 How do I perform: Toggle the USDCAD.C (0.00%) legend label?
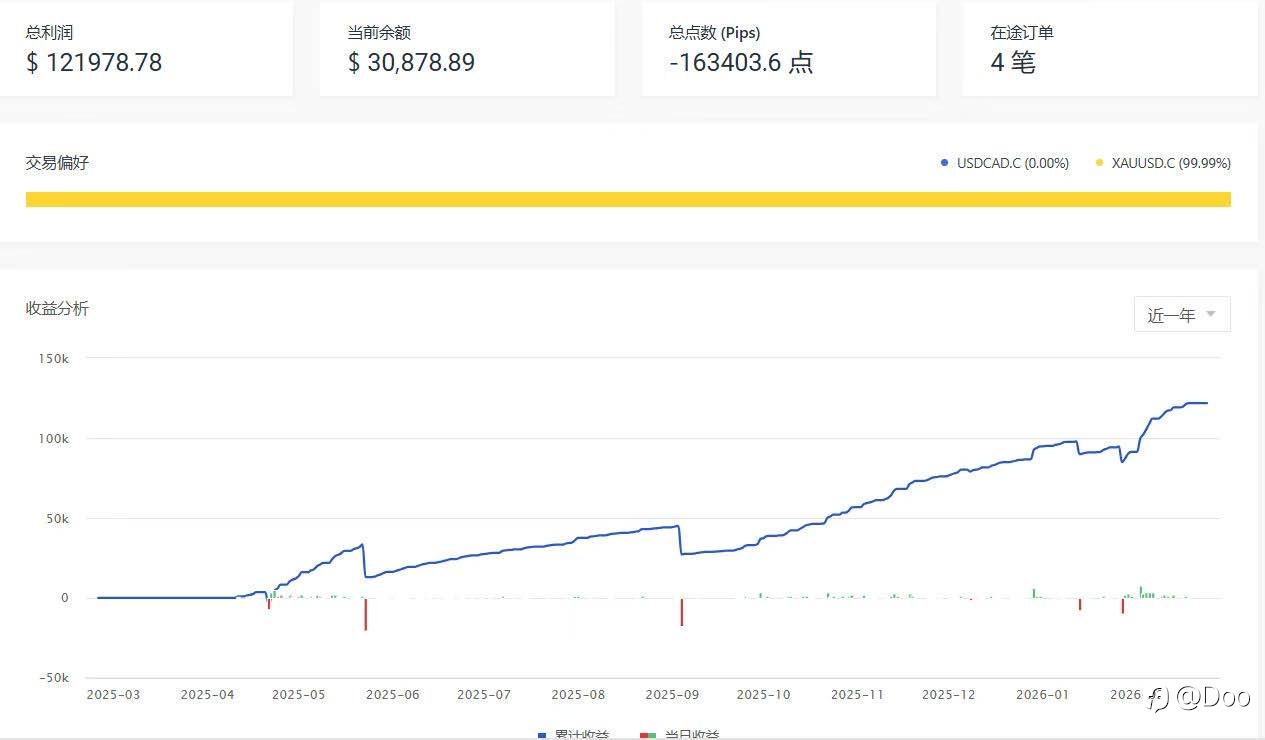click(1012, 163)
